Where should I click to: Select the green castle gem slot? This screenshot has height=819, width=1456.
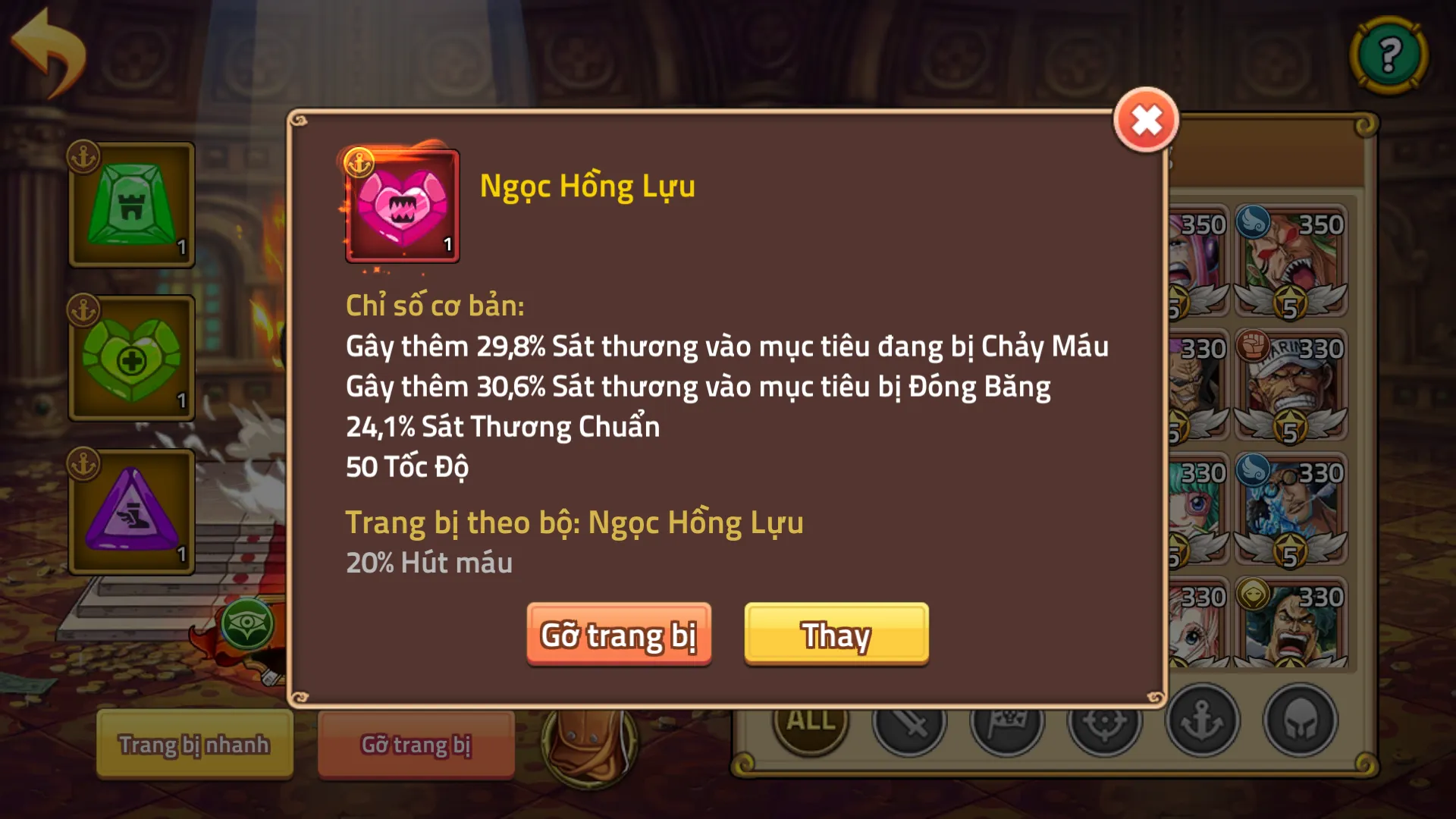click(132, 205)
